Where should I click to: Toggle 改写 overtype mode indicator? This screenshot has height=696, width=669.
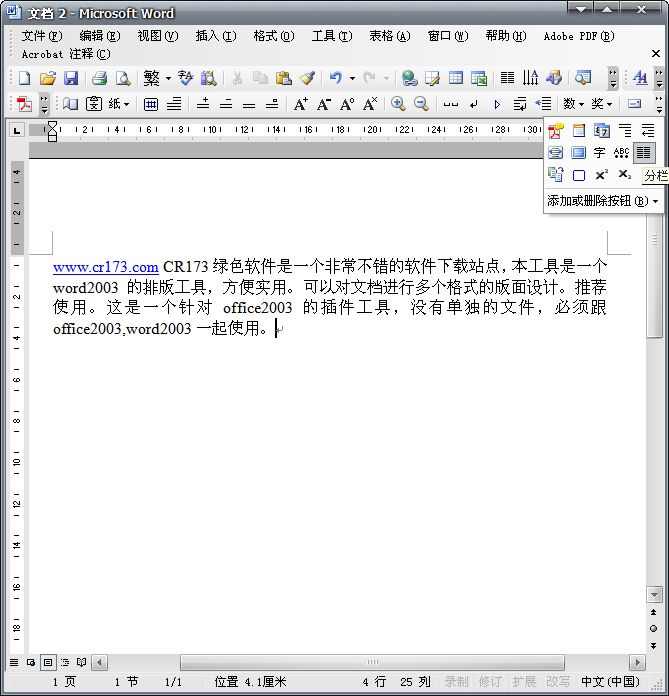(558, 681)
